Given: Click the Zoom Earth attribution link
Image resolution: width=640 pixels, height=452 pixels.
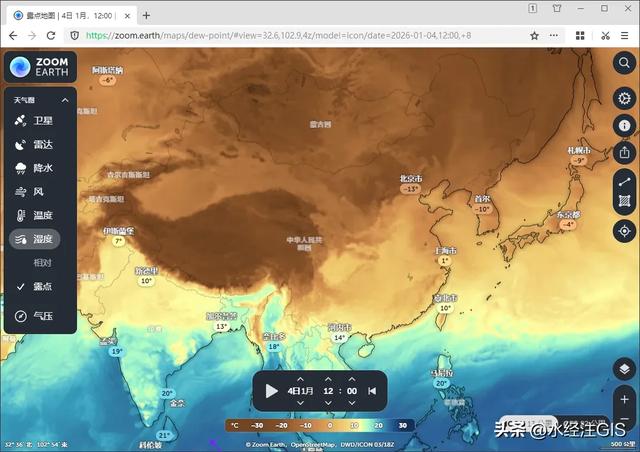Looking at the screenshot, I should coord(267,444).
